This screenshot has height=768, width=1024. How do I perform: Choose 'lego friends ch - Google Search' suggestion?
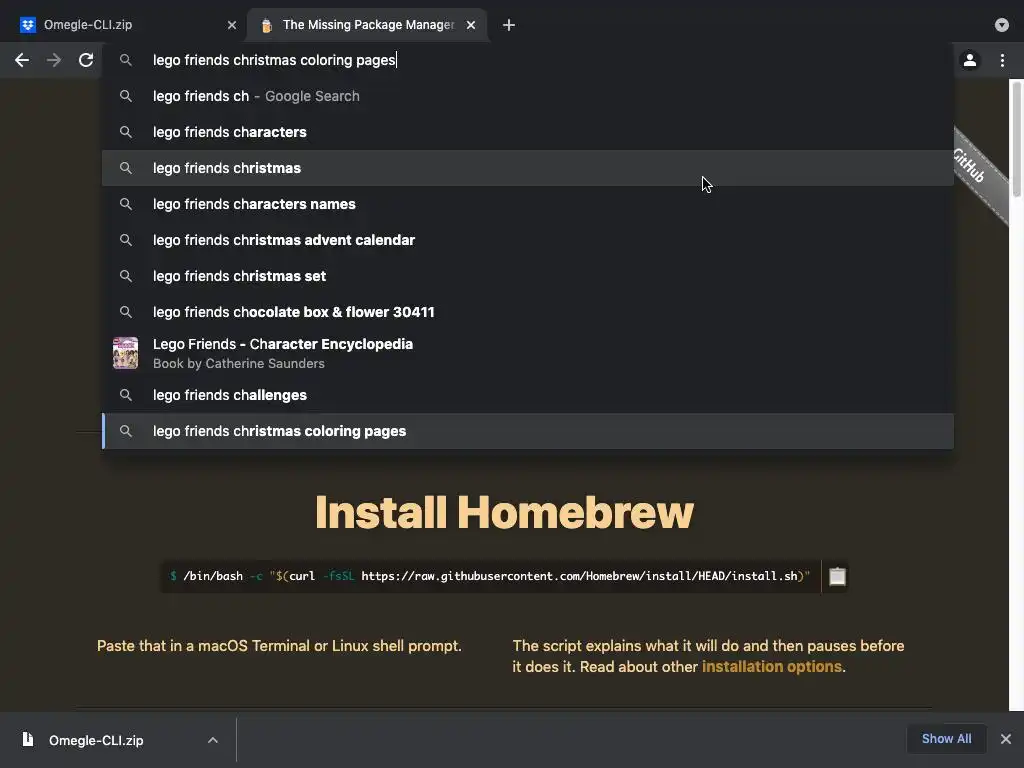(528, 96)
